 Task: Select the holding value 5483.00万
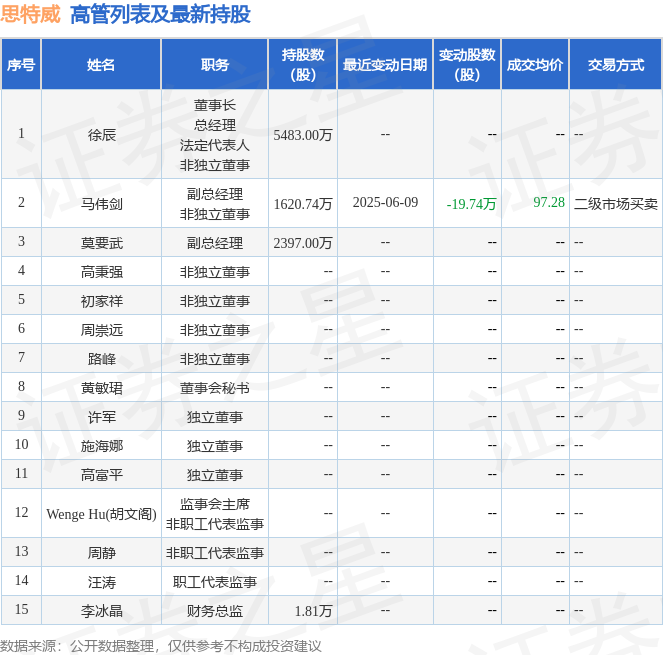pyautogui.click(x=303, y=135)
